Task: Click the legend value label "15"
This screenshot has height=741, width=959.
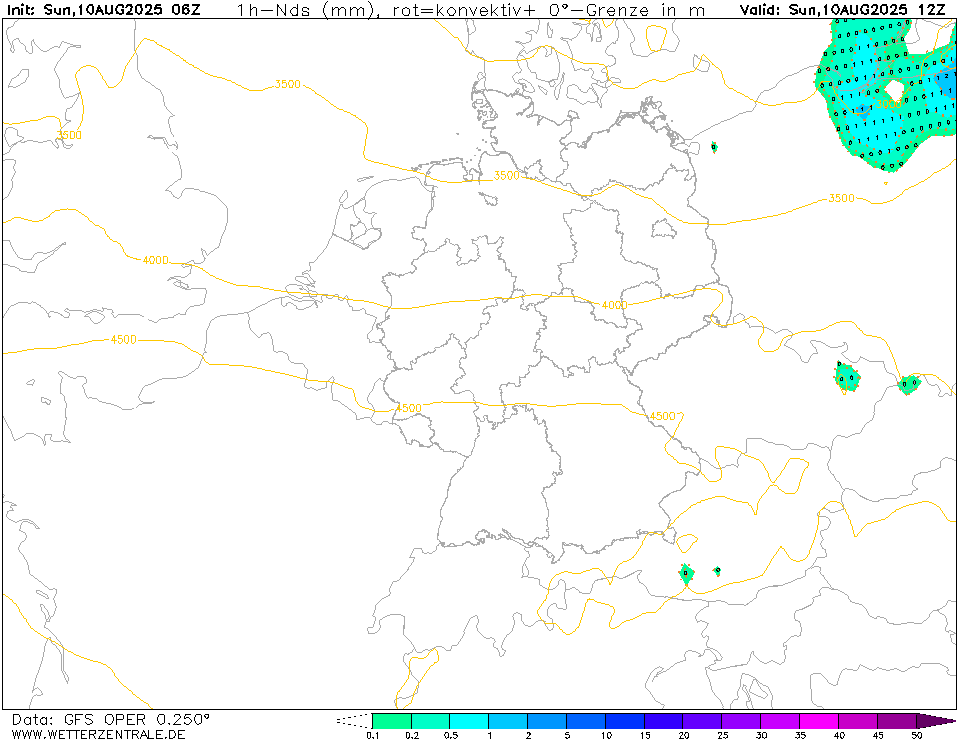Action: (645, 735)
